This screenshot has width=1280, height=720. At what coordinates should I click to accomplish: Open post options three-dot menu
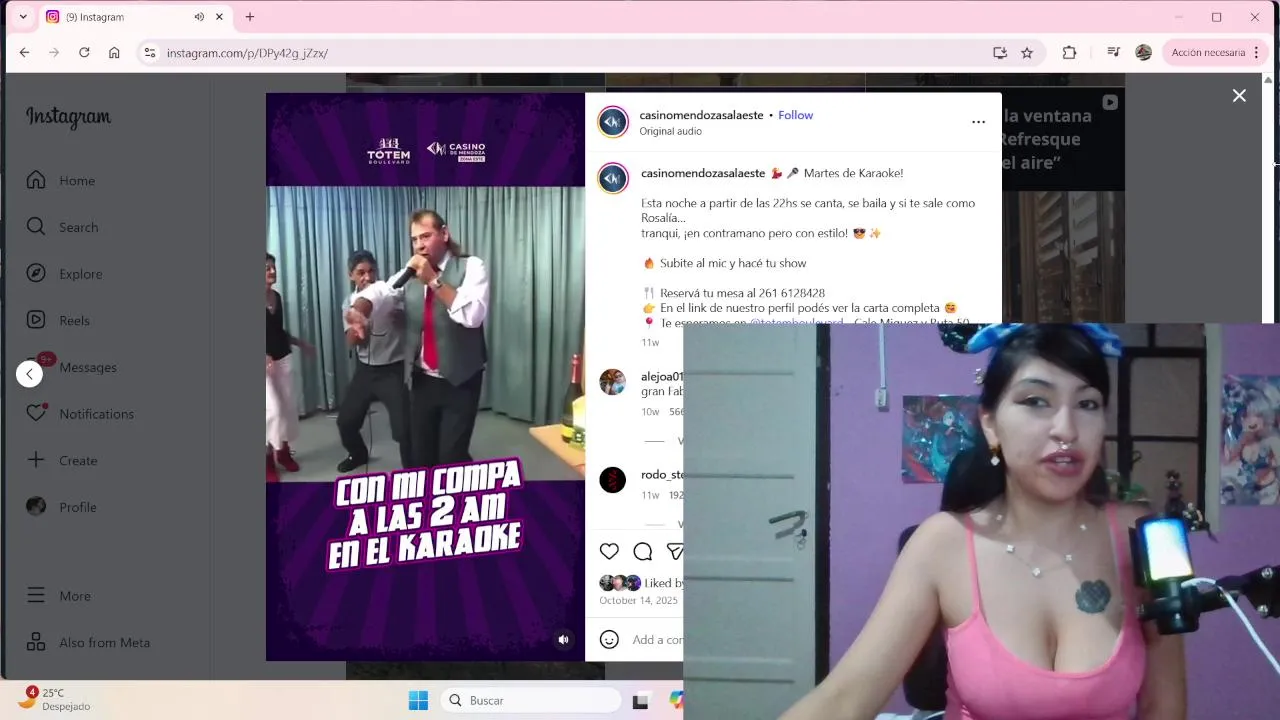click(x=978, y=122)
